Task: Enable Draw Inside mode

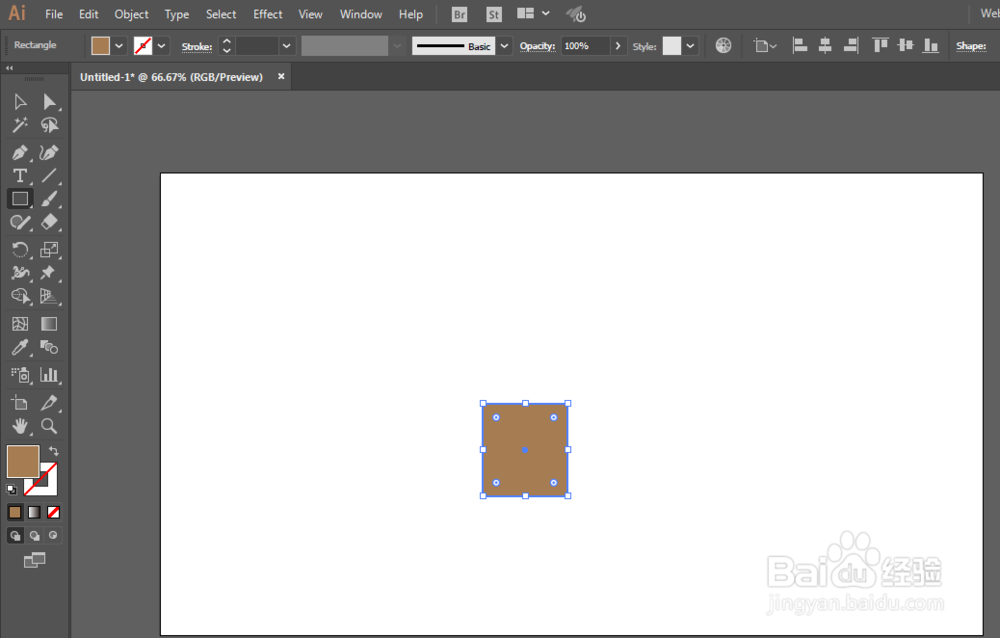Action: (x=53, y=535)
